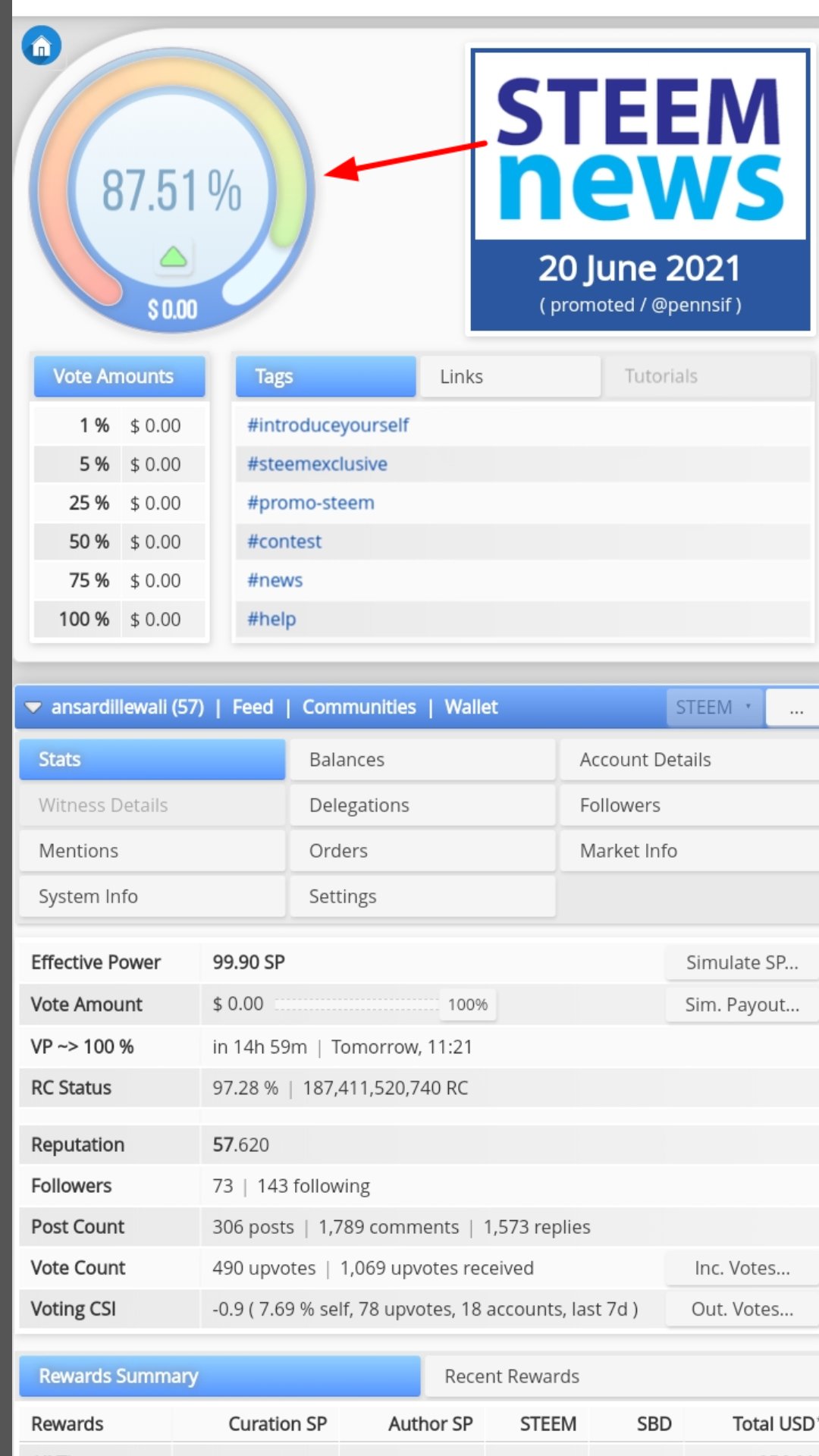Switch to the Recent Rewards tab
This screenshot has height=1456, width=819.
tap(622, 1376)
